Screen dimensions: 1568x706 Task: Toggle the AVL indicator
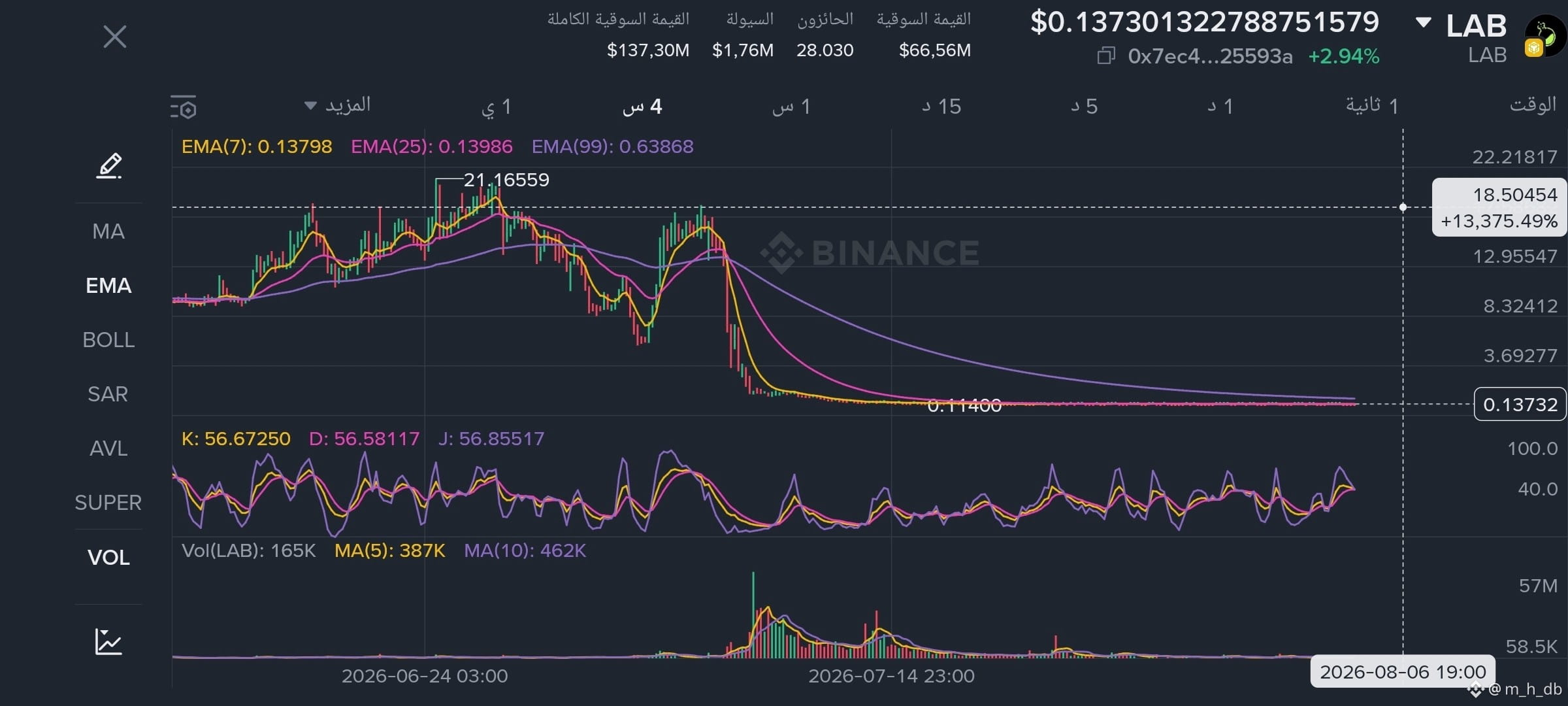(108, 448)
